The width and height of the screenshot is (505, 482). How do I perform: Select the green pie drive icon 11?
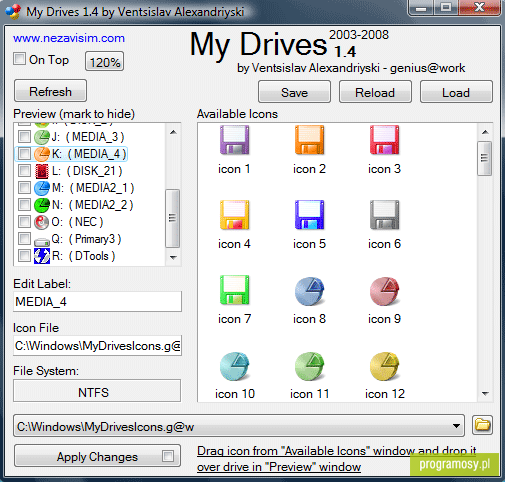(309, 366)
